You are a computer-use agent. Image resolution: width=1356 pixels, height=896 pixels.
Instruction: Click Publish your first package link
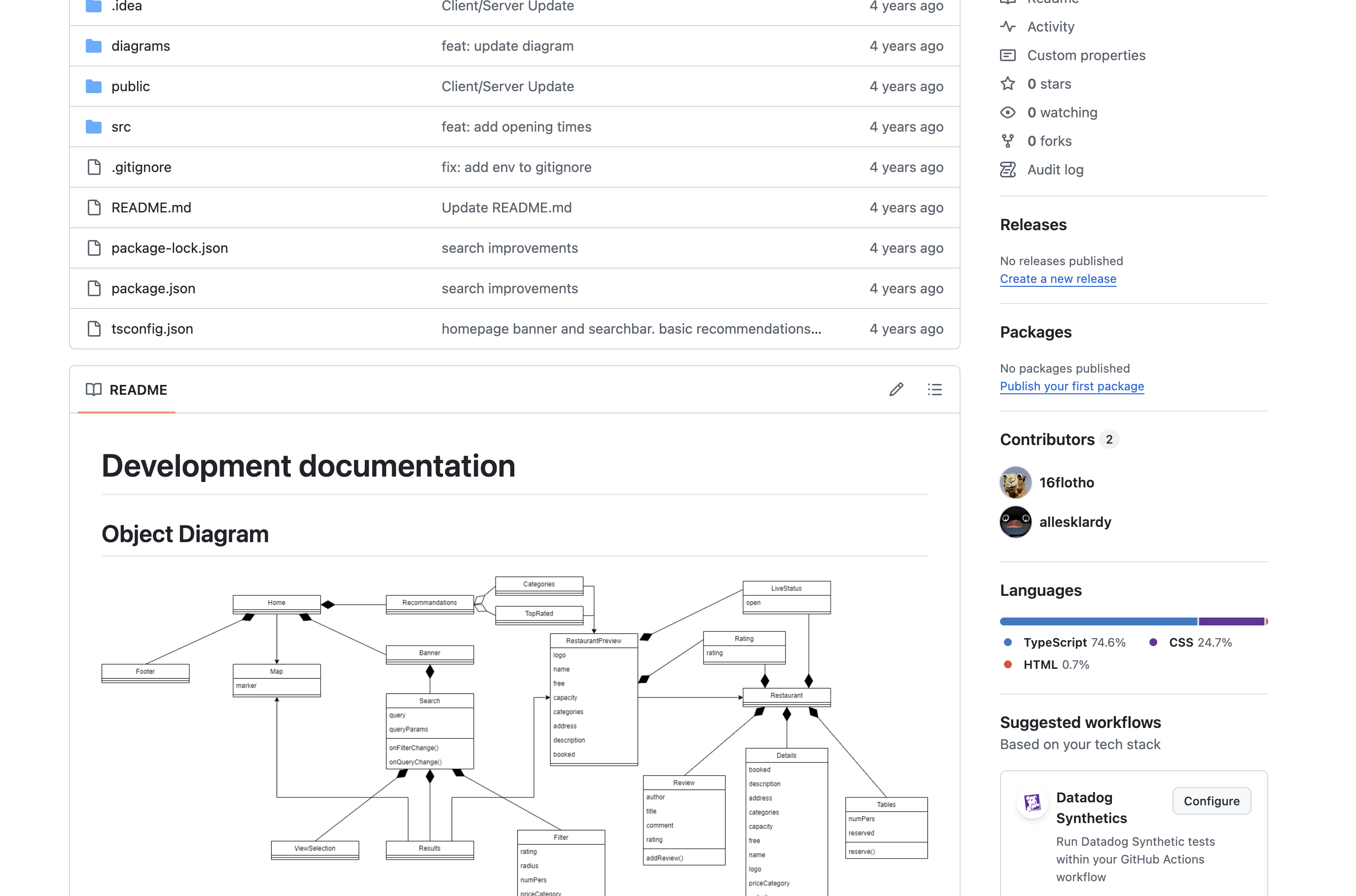pos(1071,386)
